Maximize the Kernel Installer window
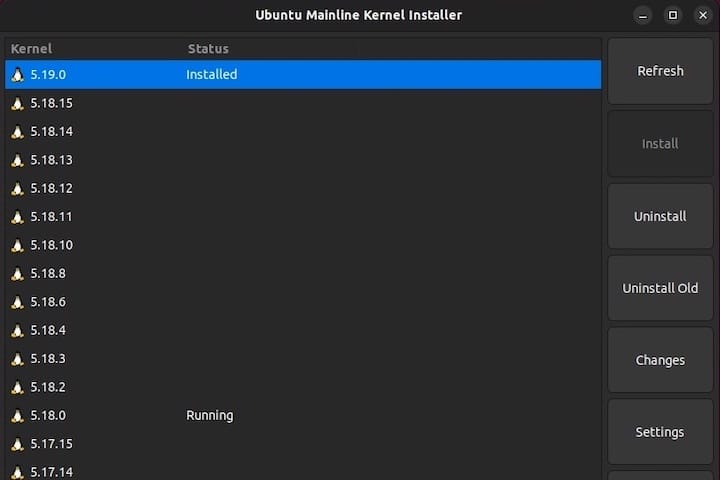 [x=673, y=16]
